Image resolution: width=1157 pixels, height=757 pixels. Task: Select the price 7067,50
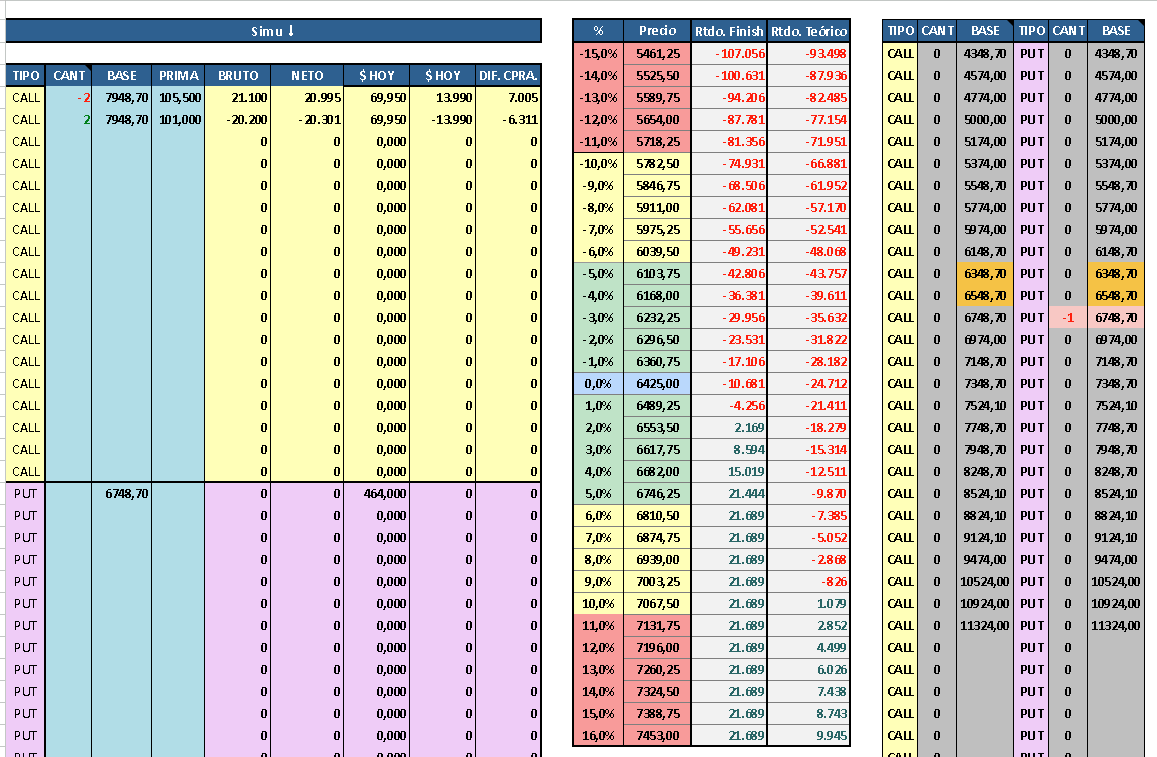tap(657, 604)
